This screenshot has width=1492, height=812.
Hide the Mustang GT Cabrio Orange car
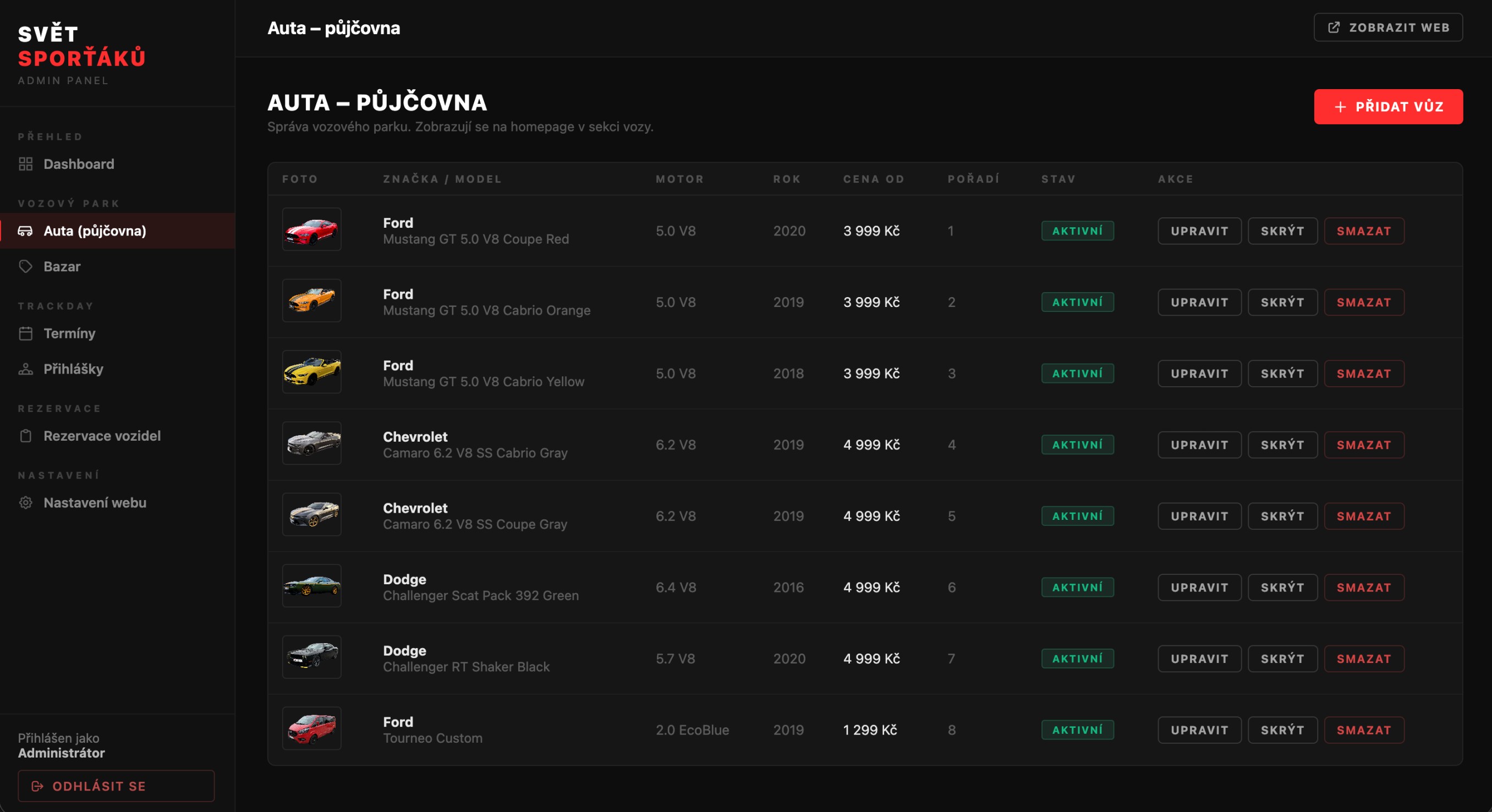pyautogui.click(x=1283, y=303)
